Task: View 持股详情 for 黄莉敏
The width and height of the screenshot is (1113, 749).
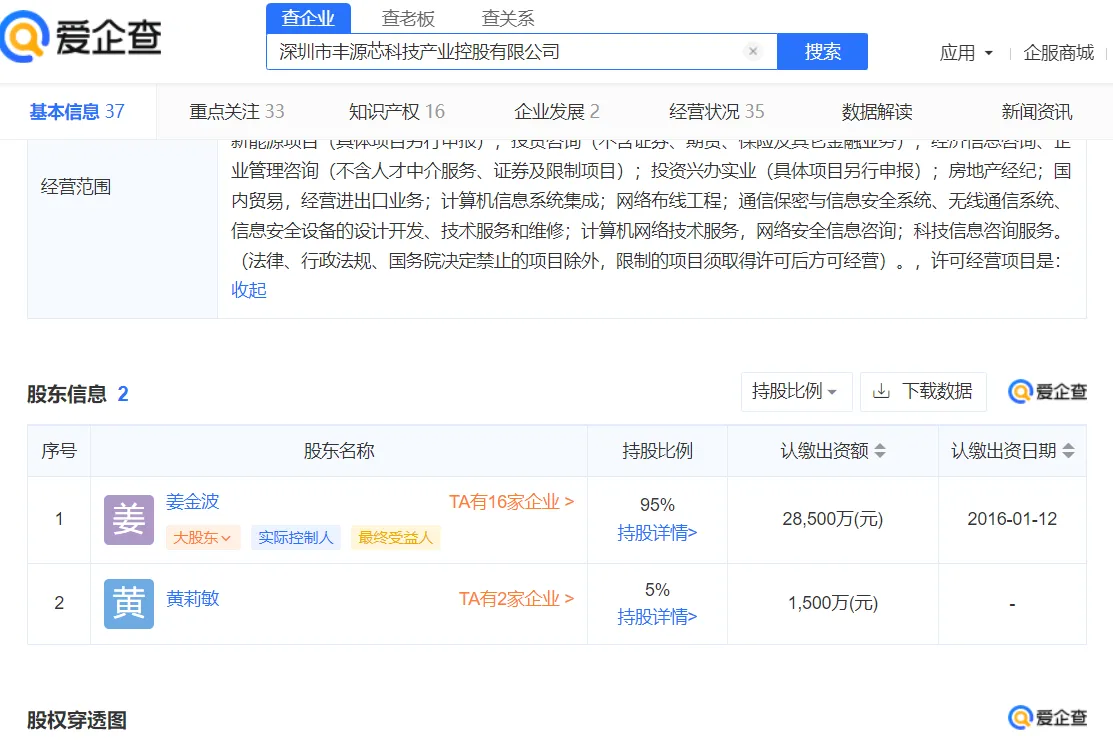Action: [657, 617]
